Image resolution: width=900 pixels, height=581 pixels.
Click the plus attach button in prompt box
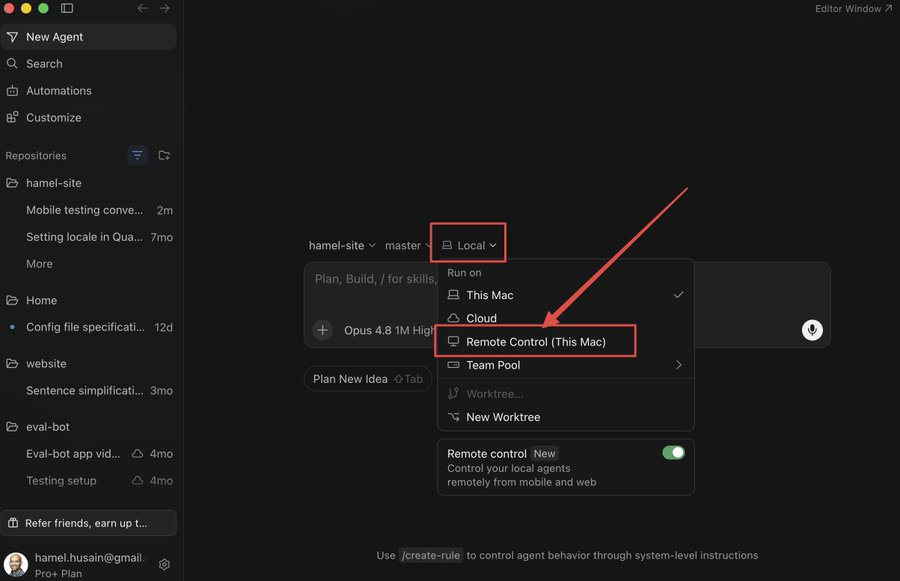click(323, 330)
